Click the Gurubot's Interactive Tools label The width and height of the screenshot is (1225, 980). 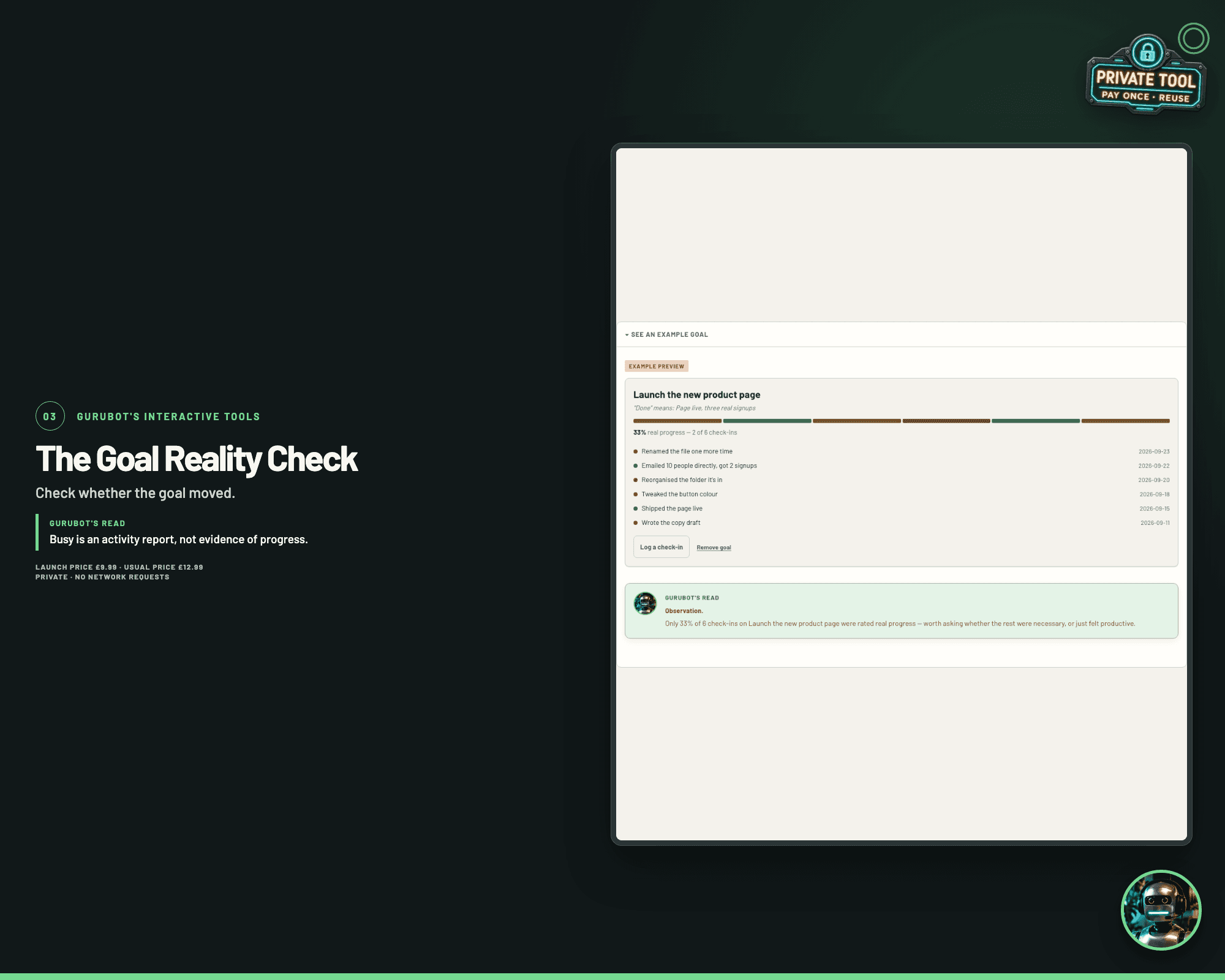pos(168,417)
